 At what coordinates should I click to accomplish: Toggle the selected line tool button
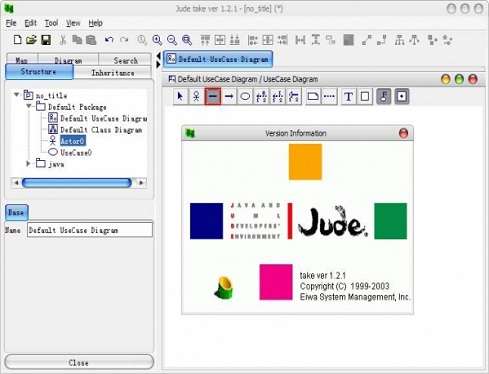coord(213,97)
